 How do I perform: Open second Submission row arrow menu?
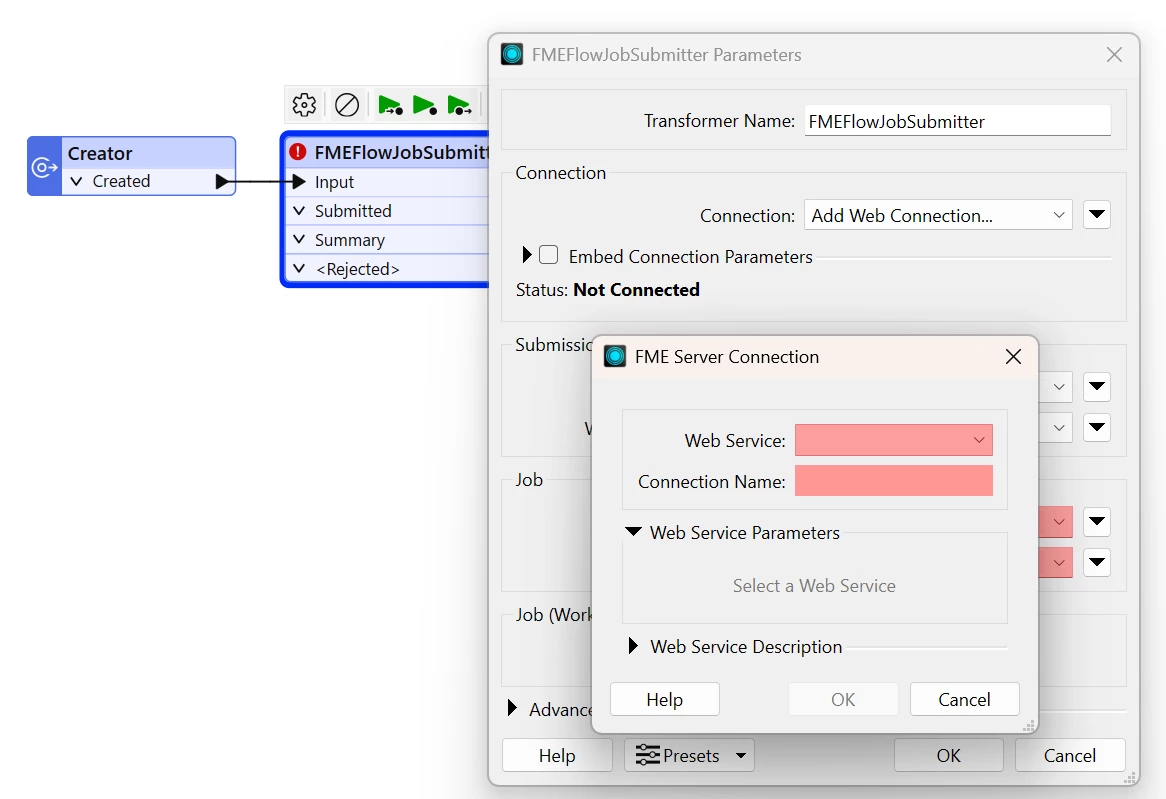(x=1097, y=428)
